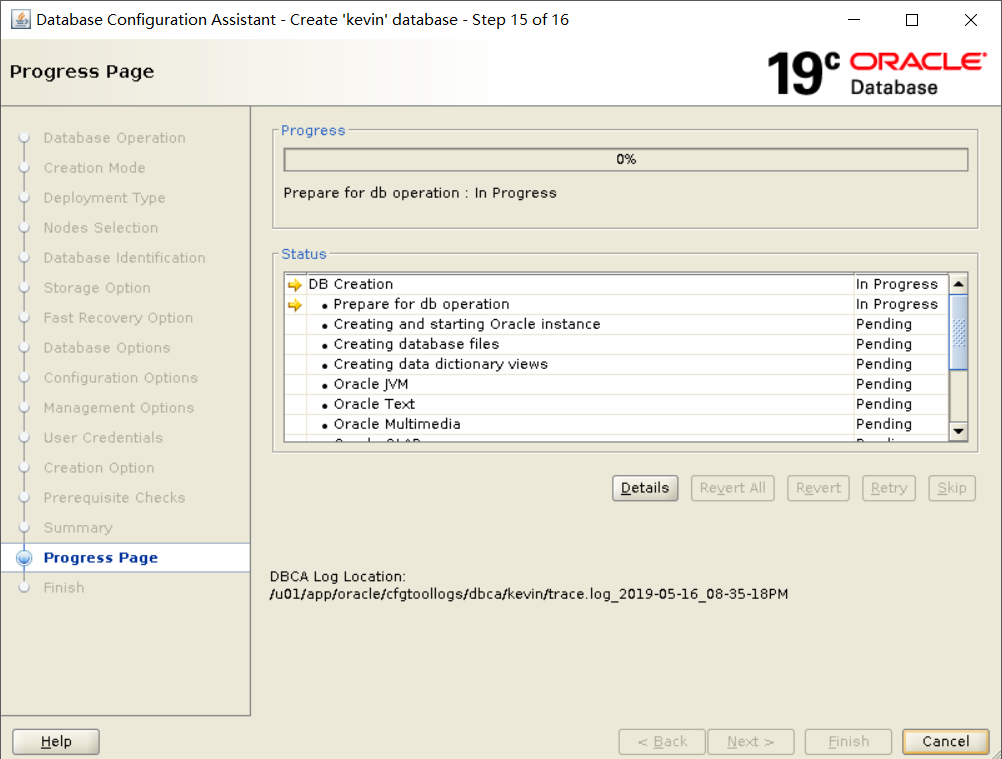The width and height of the screenshot is (1002, 759).
Task: Click the Skip button
Action: click(952, 488)
